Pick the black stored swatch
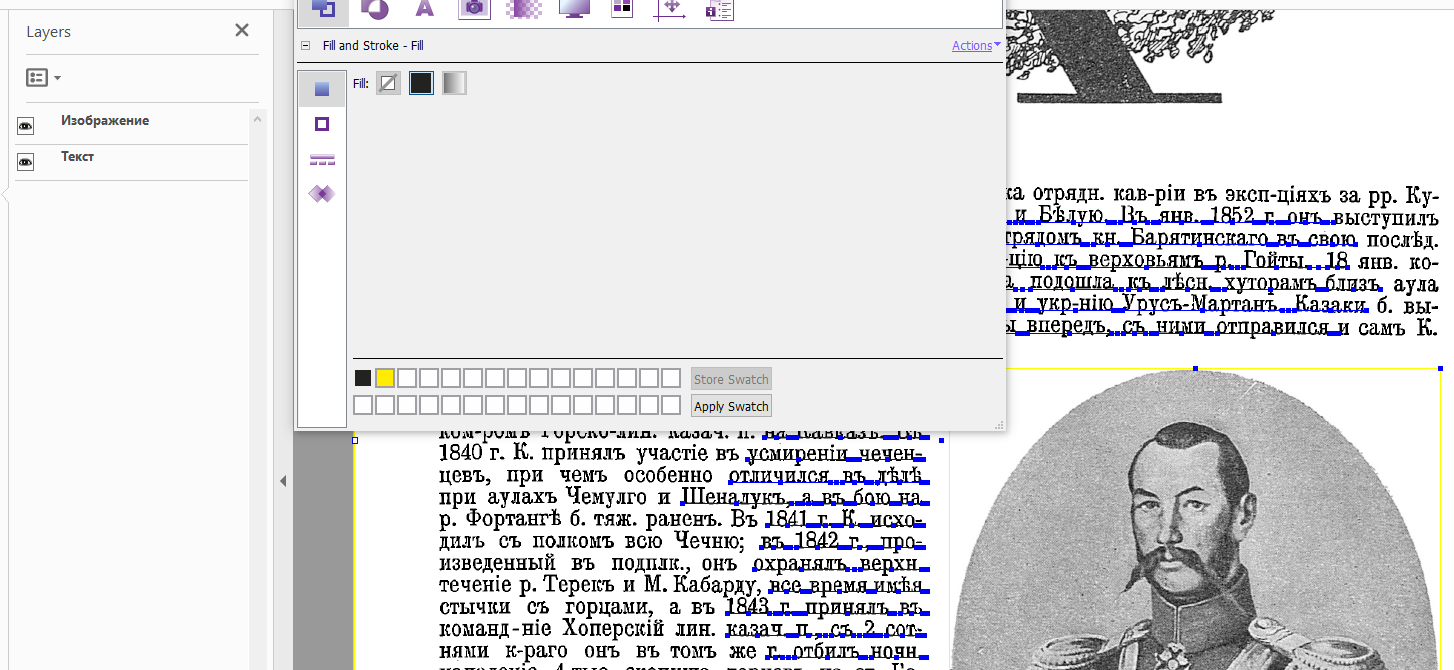Screen dimensions: 1454x670 pyautogui.click(x=363, y=378)
